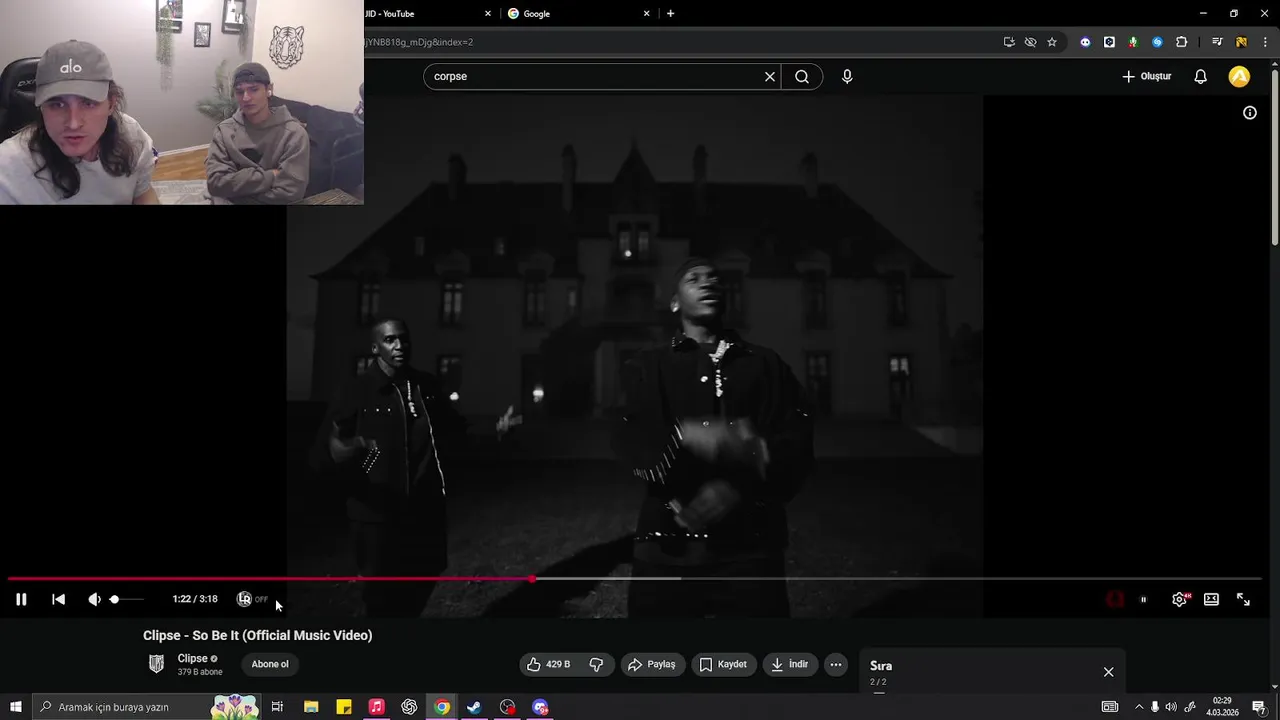
Task: Toggle the LR OFF extension switch in player
Action: (252, 599)
